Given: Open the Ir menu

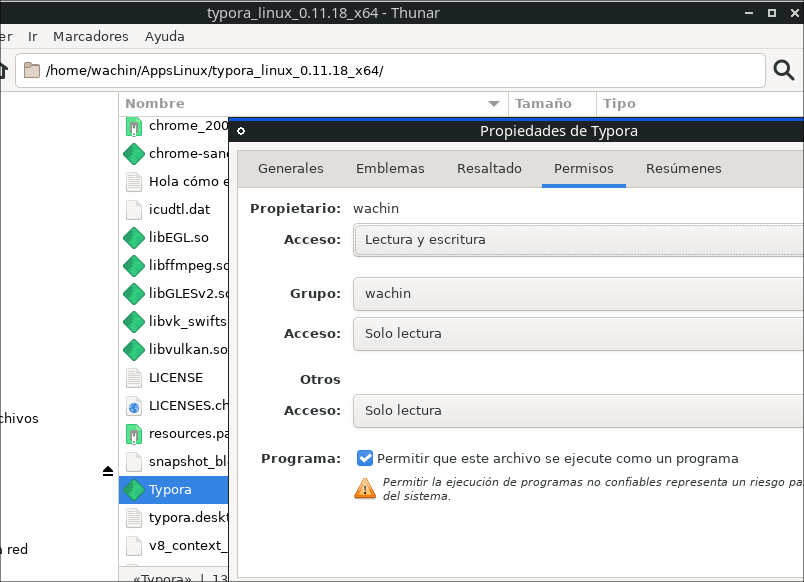Looking at the screenshot, I should (33, 37).
